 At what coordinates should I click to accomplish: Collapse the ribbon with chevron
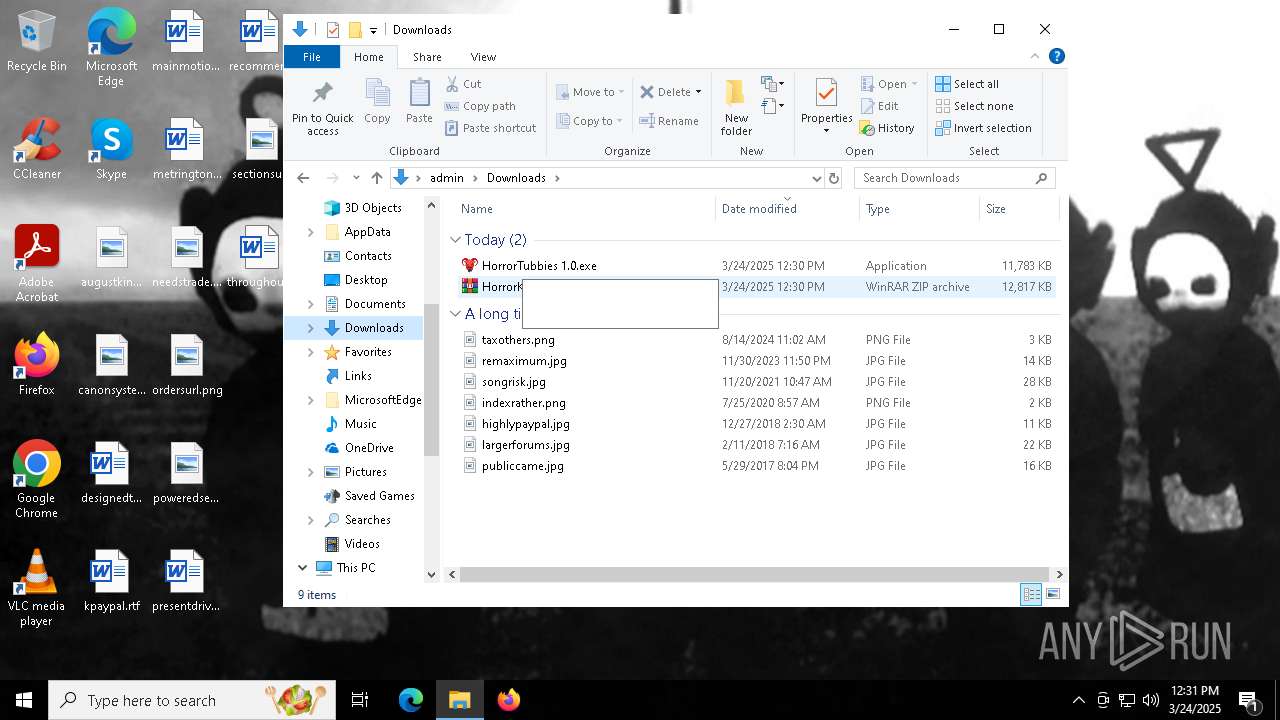[1035, 56]
